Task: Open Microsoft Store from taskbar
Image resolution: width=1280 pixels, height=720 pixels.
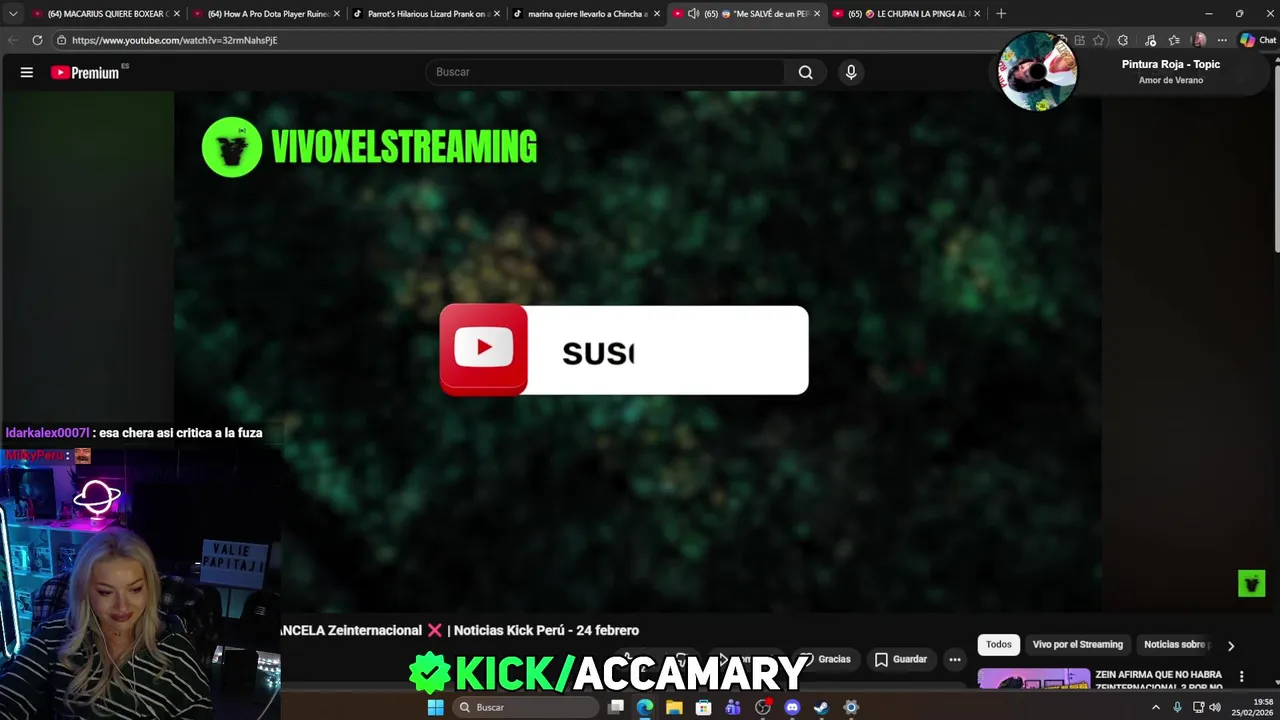Action: click(704, 707)
